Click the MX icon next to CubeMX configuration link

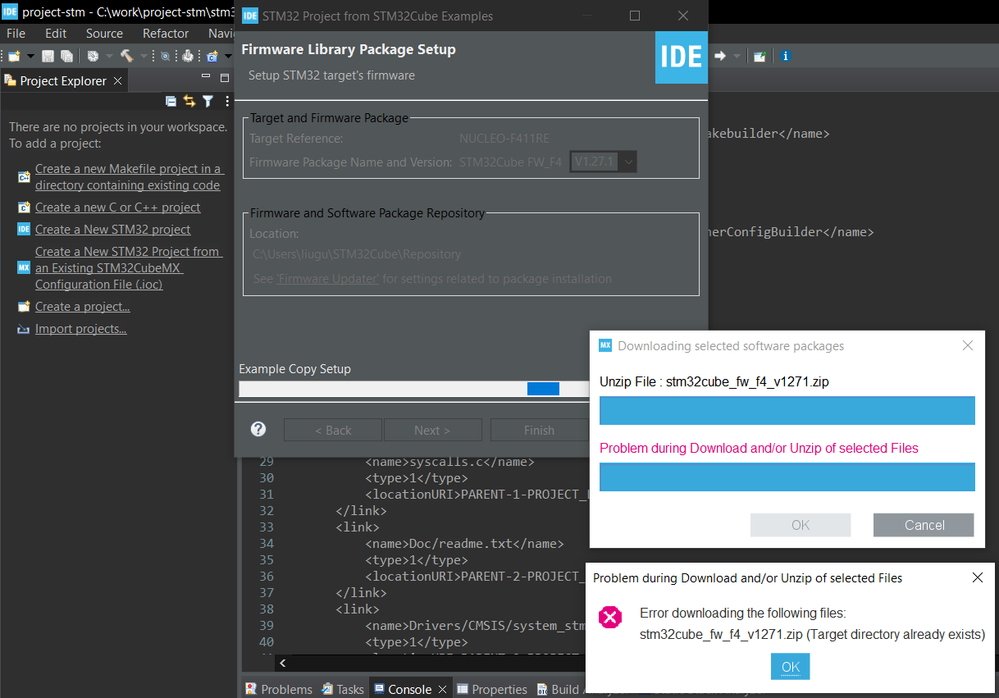[x=24, y=267]
